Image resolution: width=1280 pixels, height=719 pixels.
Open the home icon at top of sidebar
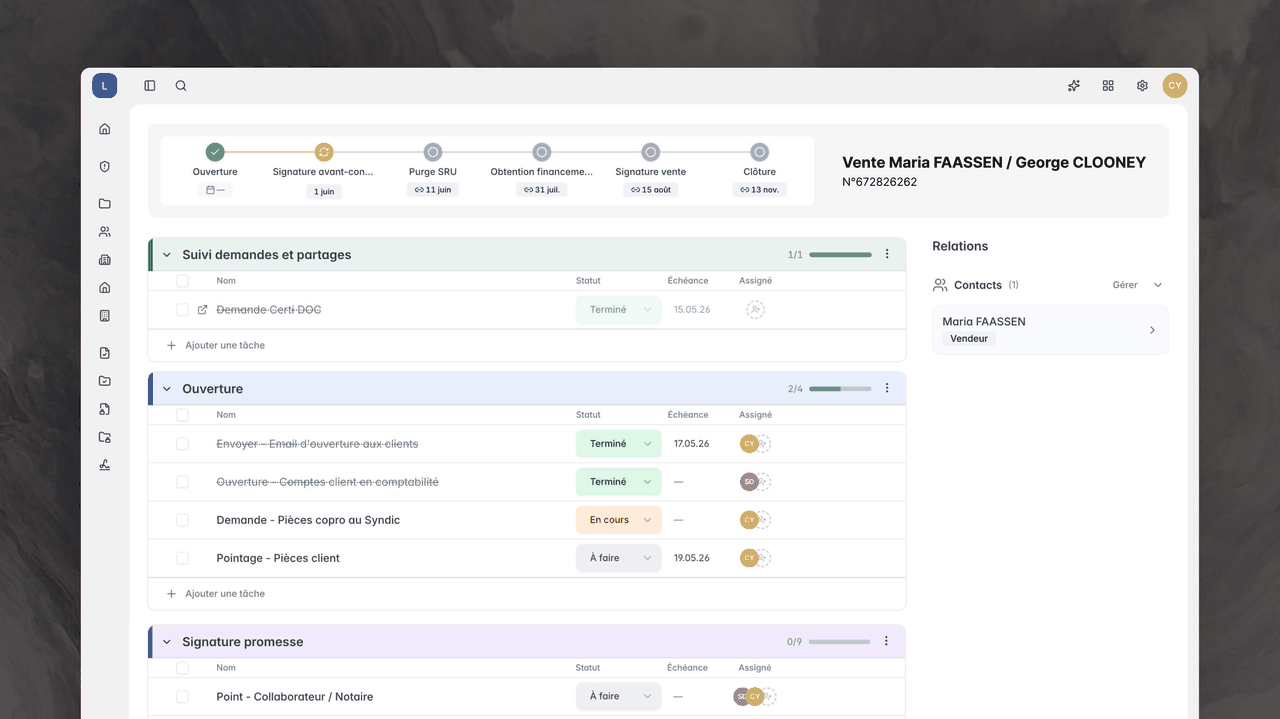(x=105, y=129)
